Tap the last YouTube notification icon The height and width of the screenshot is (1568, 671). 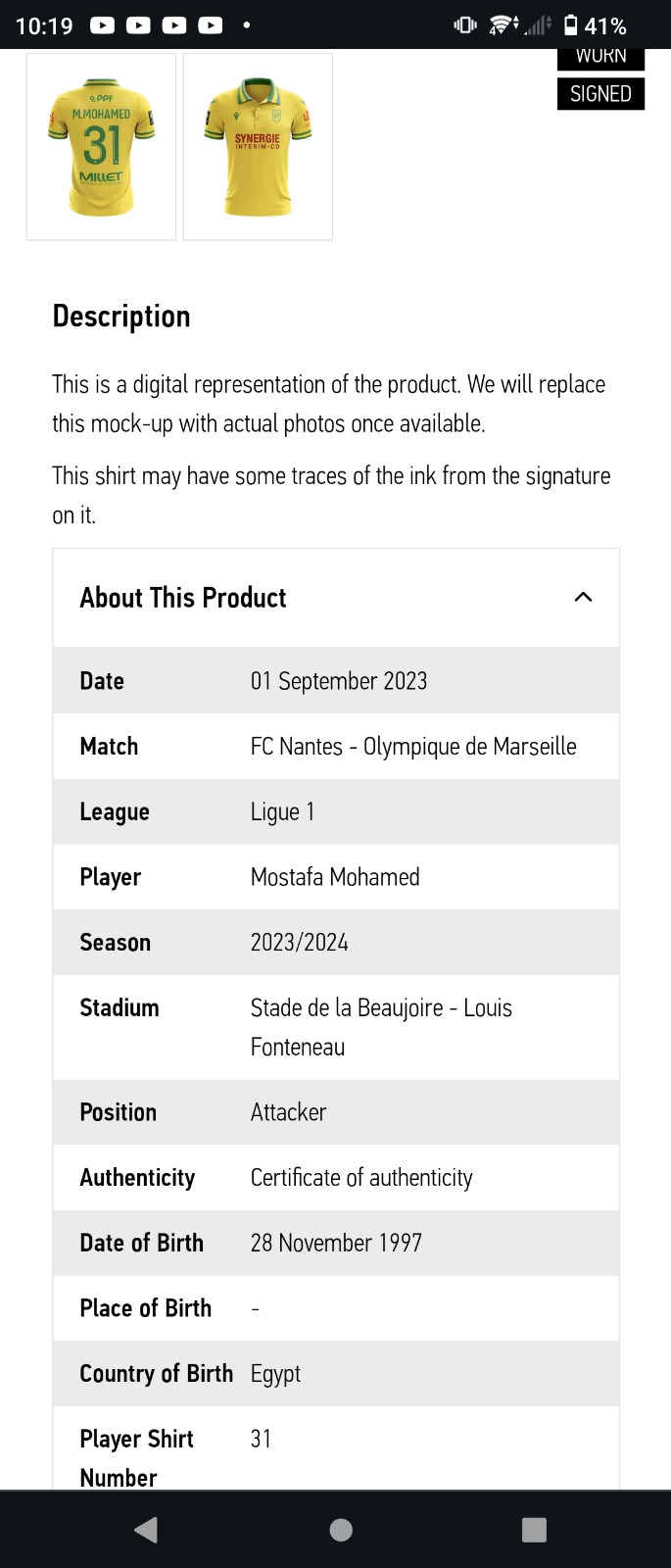point(211,25)
